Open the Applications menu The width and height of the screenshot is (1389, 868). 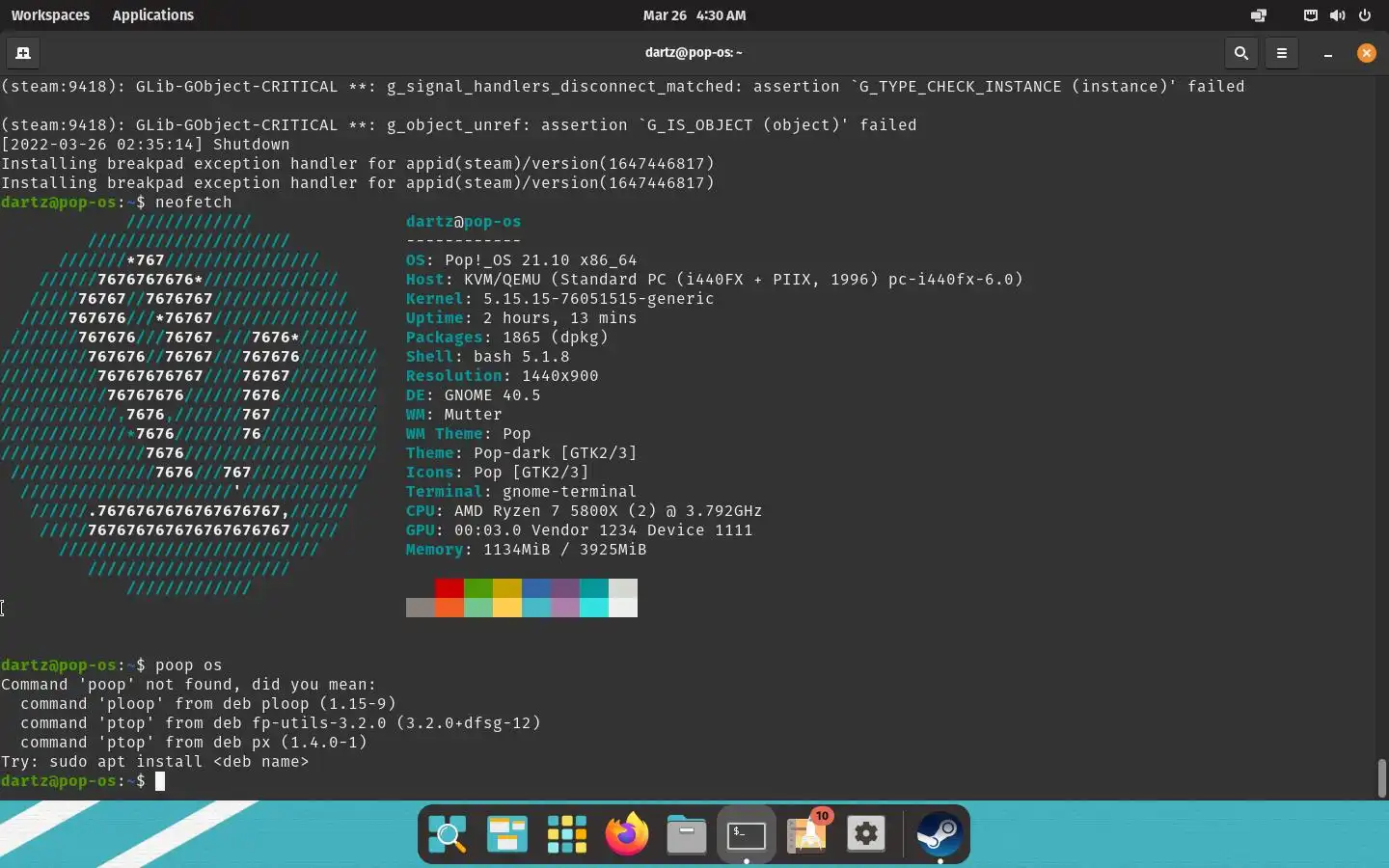coord(153,15)
